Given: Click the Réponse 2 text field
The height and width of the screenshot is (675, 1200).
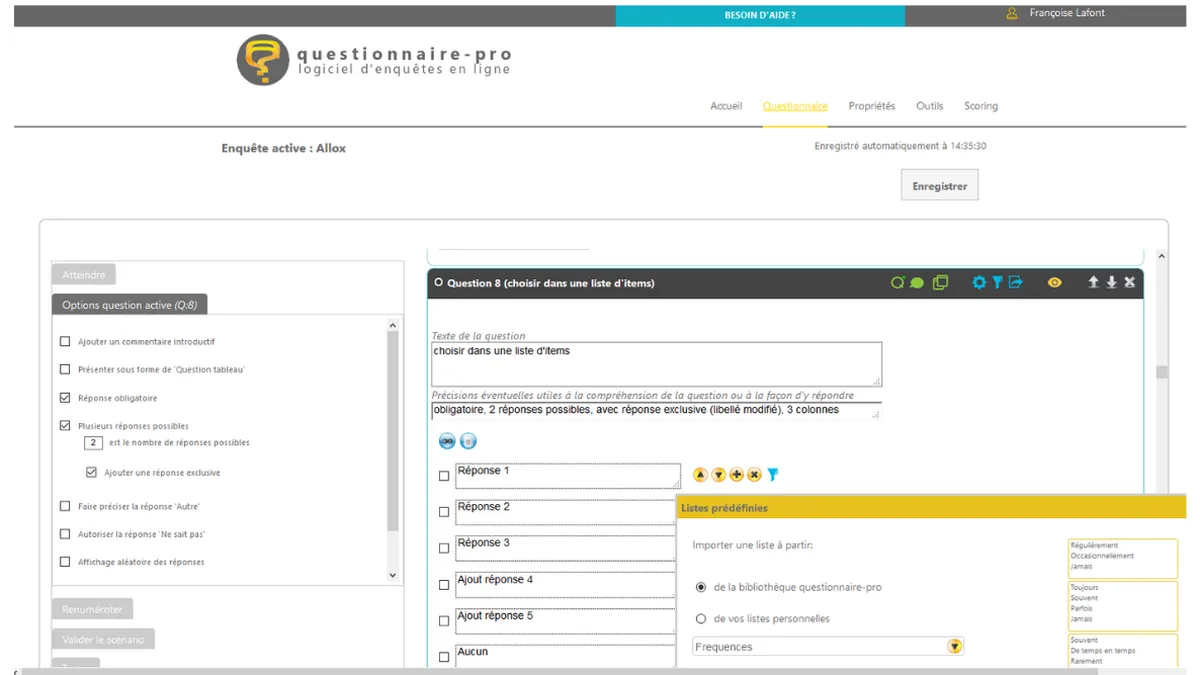Looking at the screenshot, I should (x=566, y=512).
